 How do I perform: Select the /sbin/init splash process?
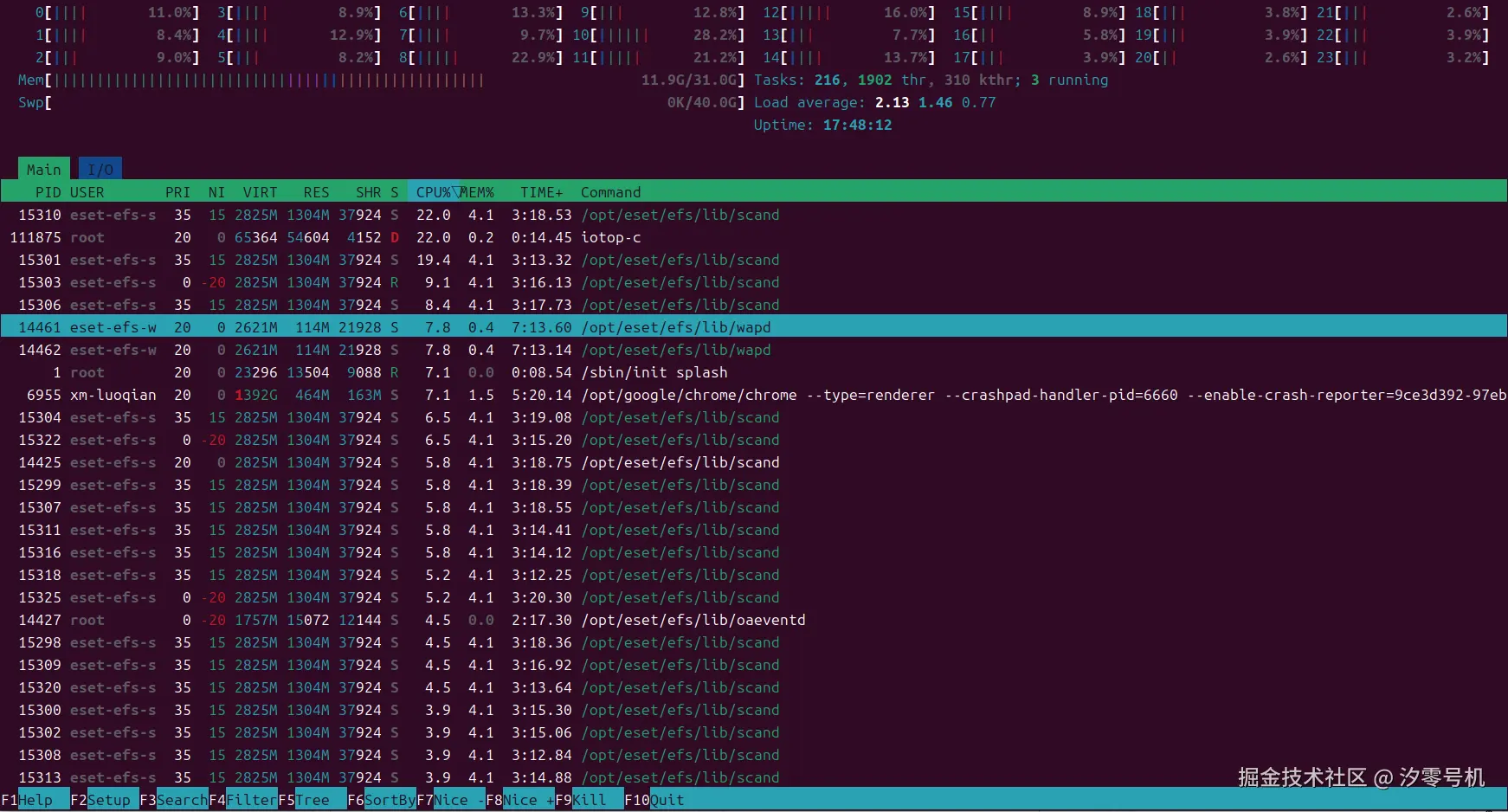click(754, 372)
